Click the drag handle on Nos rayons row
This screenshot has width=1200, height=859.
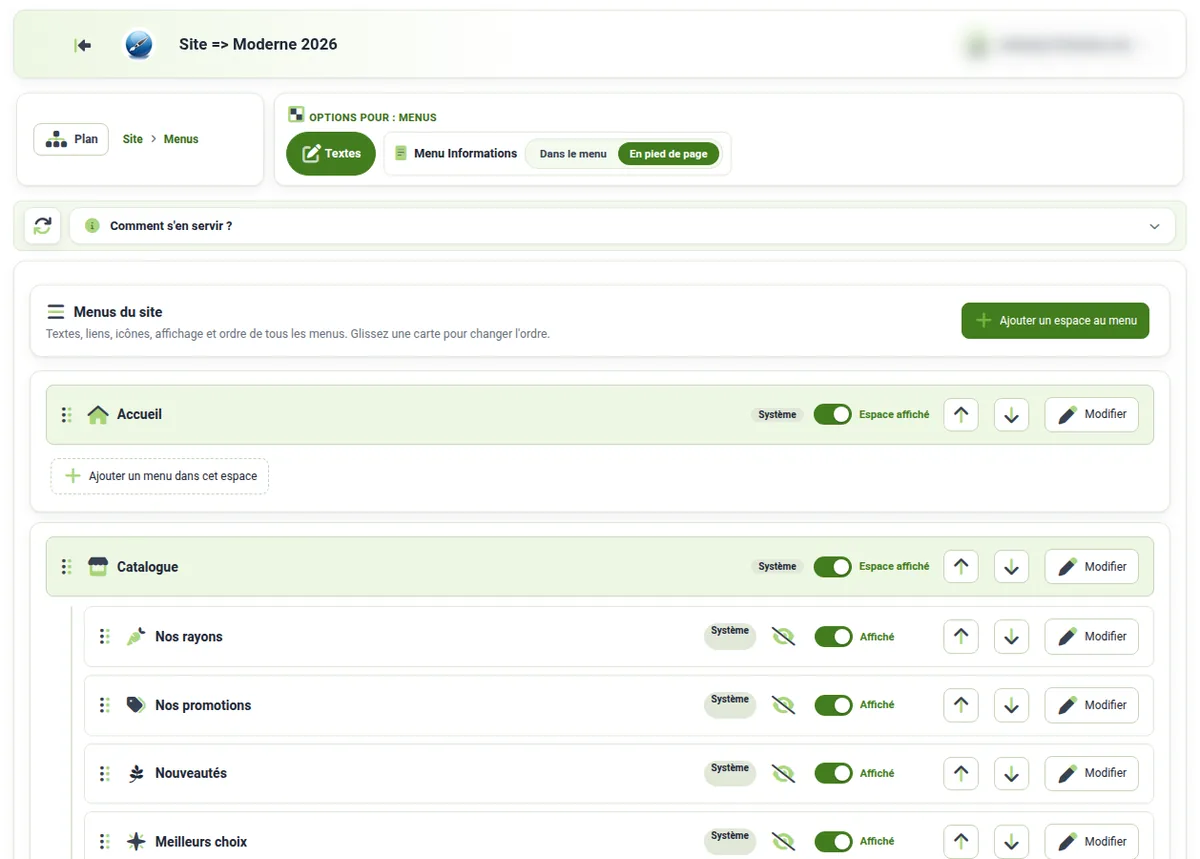point(104,637)
